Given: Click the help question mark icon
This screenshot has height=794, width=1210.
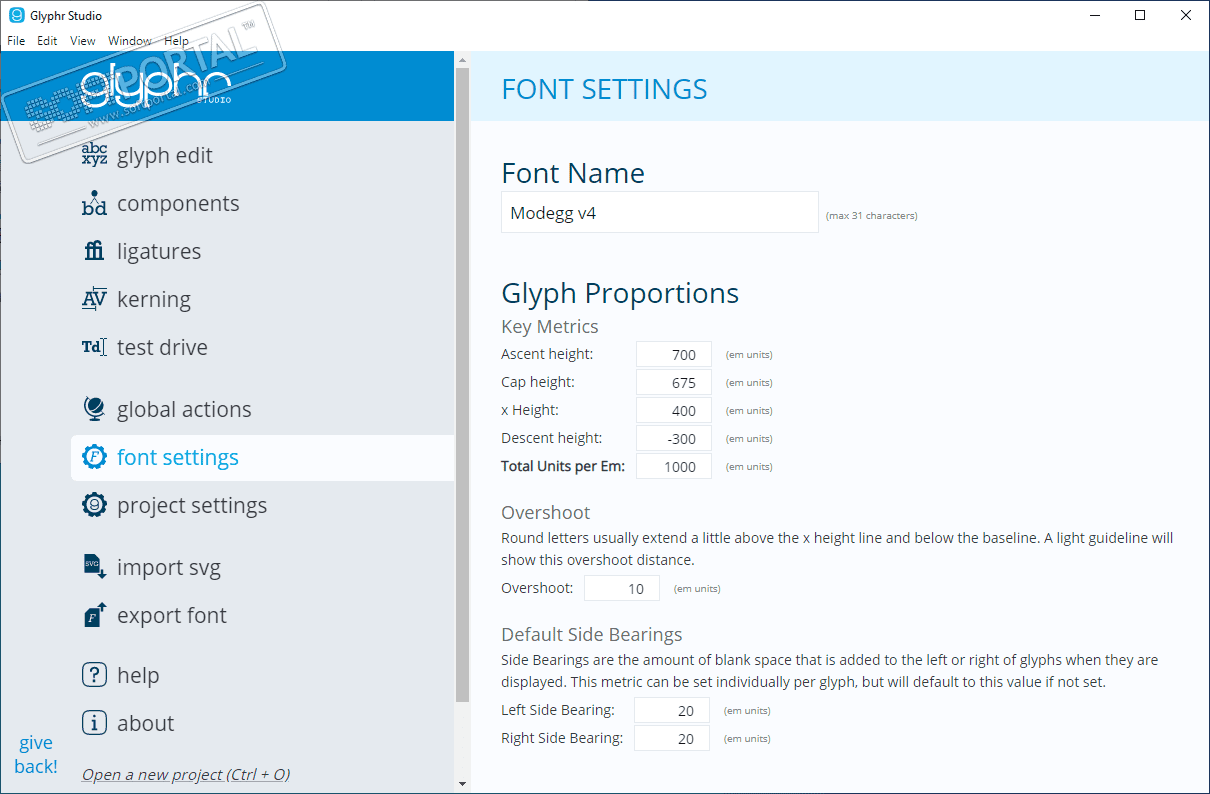Looking at the screenshot, I should pos(94,675).
